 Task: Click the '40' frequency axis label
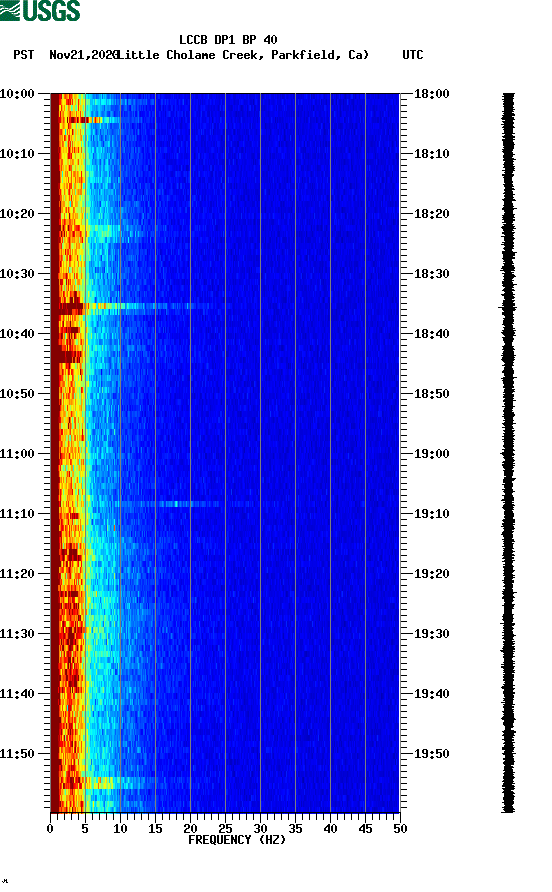tap(331, 829)
